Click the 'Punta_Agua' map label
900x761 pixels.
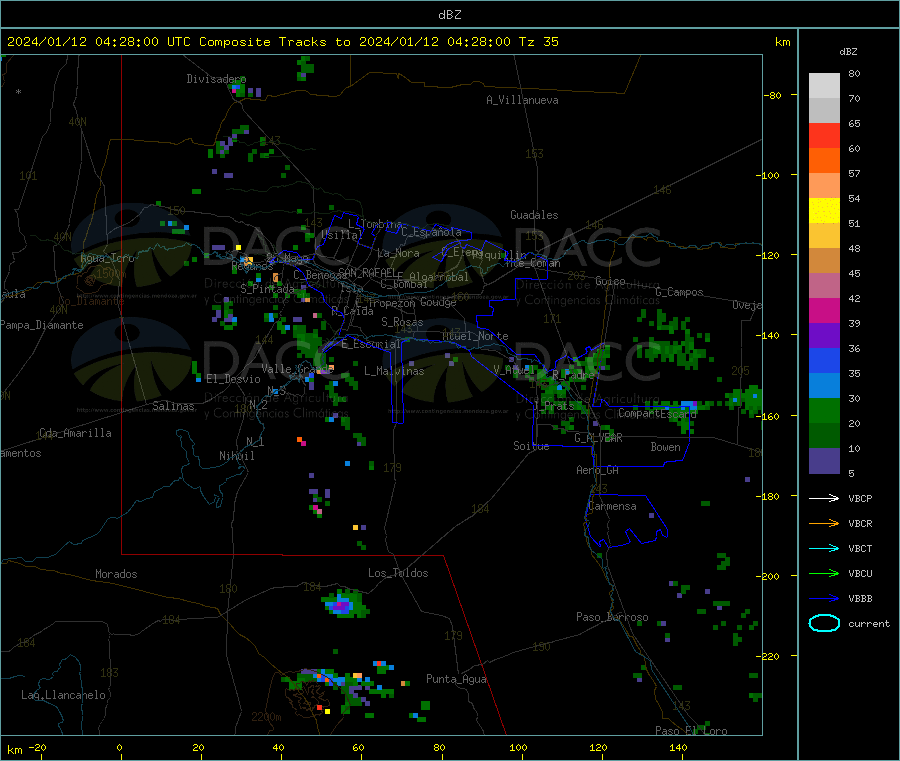pyautogui.click(x=456, y=679)
